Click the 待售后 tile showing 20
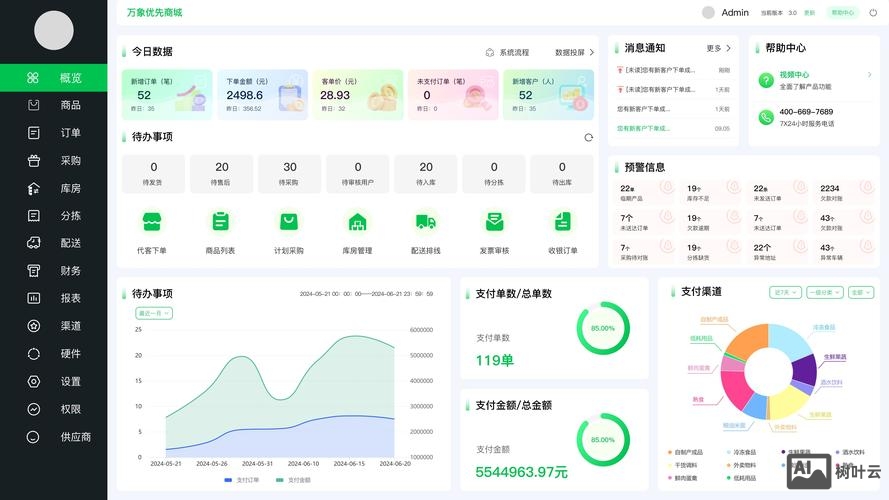 (222, 174)
